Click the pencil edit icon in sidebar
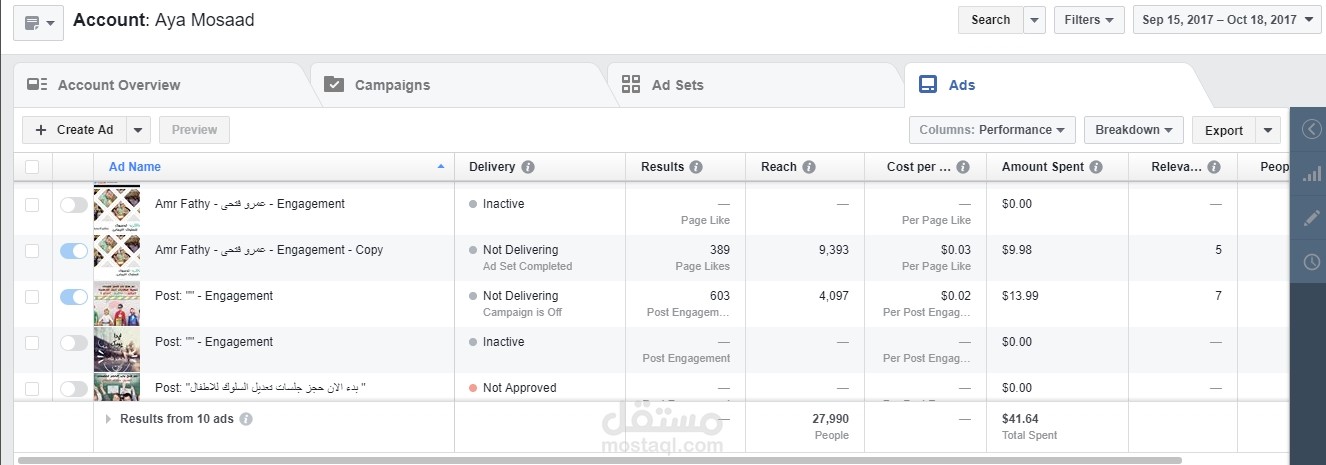Screen dimensions: 1326x465 click(1311, 218)
